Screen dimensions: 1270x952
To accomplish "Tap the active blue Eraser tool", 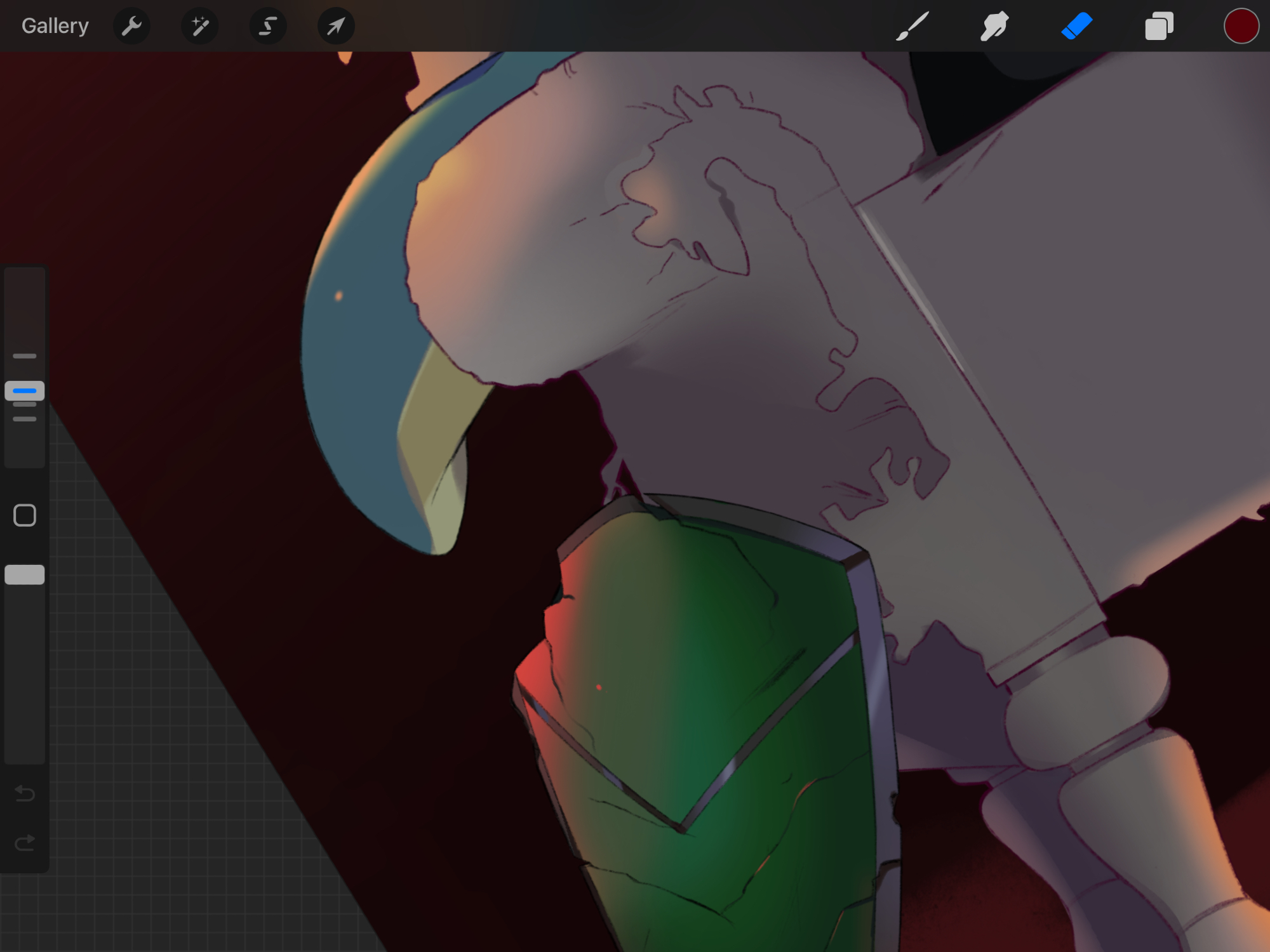I will click(1076, 26).
